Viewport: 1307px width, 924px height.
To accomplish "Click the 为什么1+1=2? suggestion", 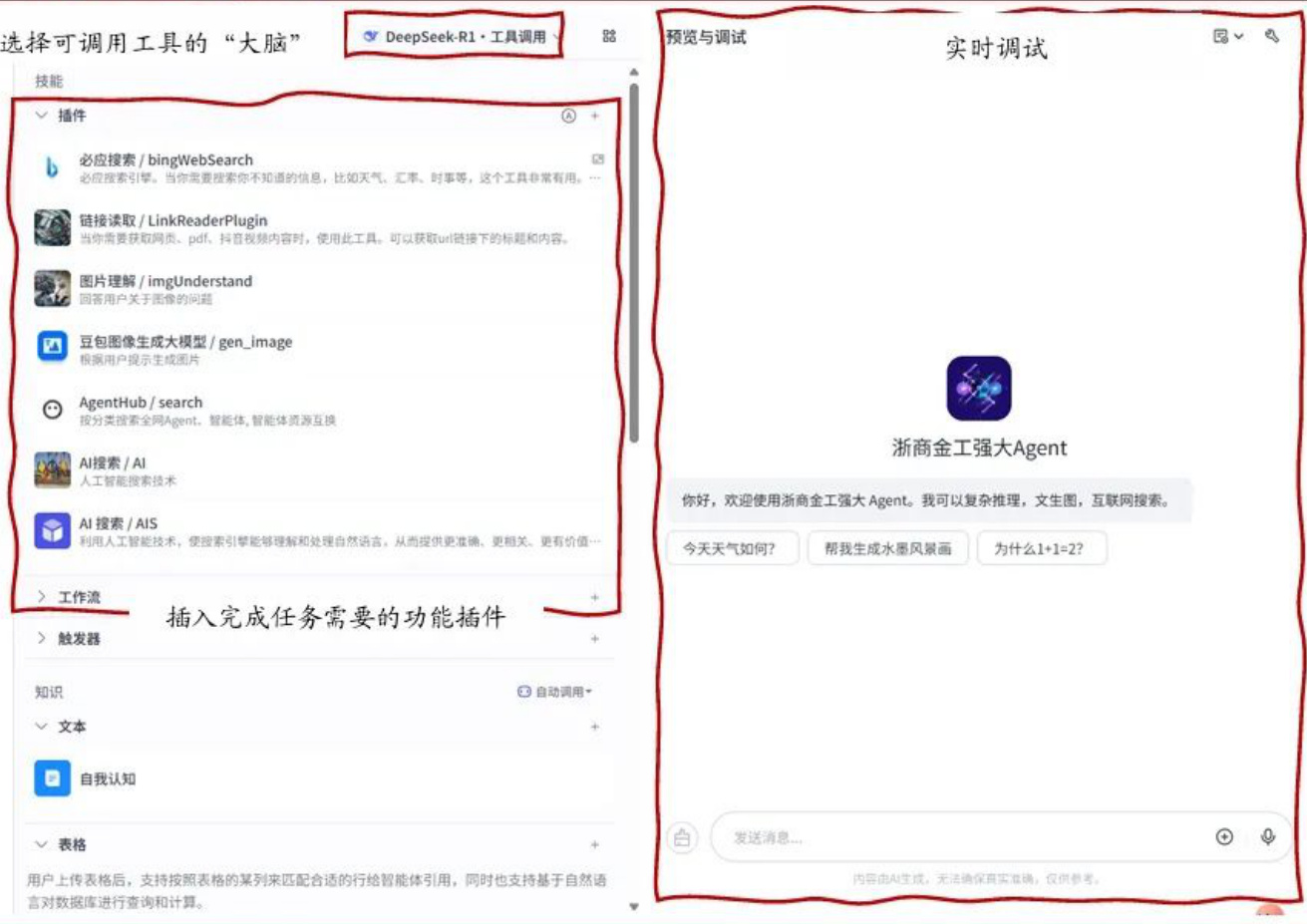I will tap(1039, 548).
